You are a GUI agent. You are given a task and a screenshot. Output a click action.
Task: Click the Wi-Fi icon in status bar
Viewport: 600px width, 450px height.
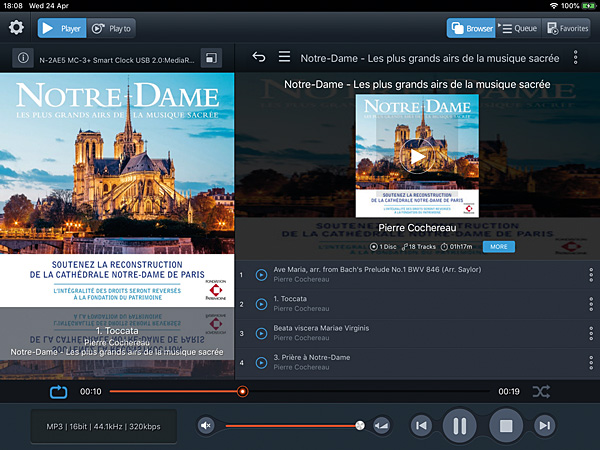tap(554, 6)
